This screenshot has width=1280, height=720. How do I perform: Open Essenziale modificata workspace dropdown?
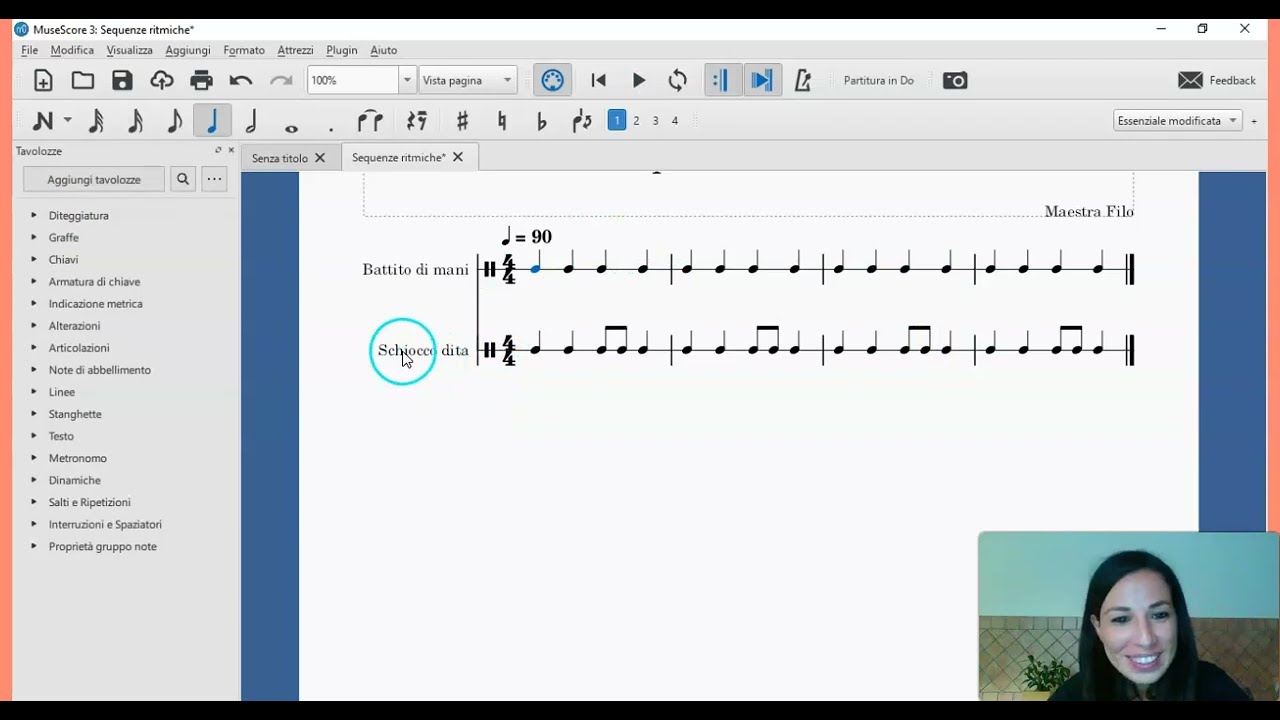pyautogui.click(x=1178, y=120)
